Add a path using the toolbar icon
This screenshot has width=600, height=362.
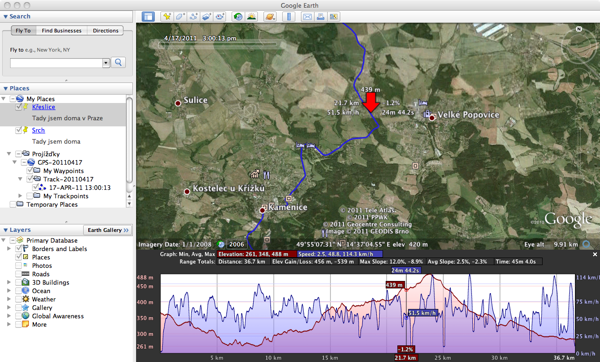coord(193,16)
